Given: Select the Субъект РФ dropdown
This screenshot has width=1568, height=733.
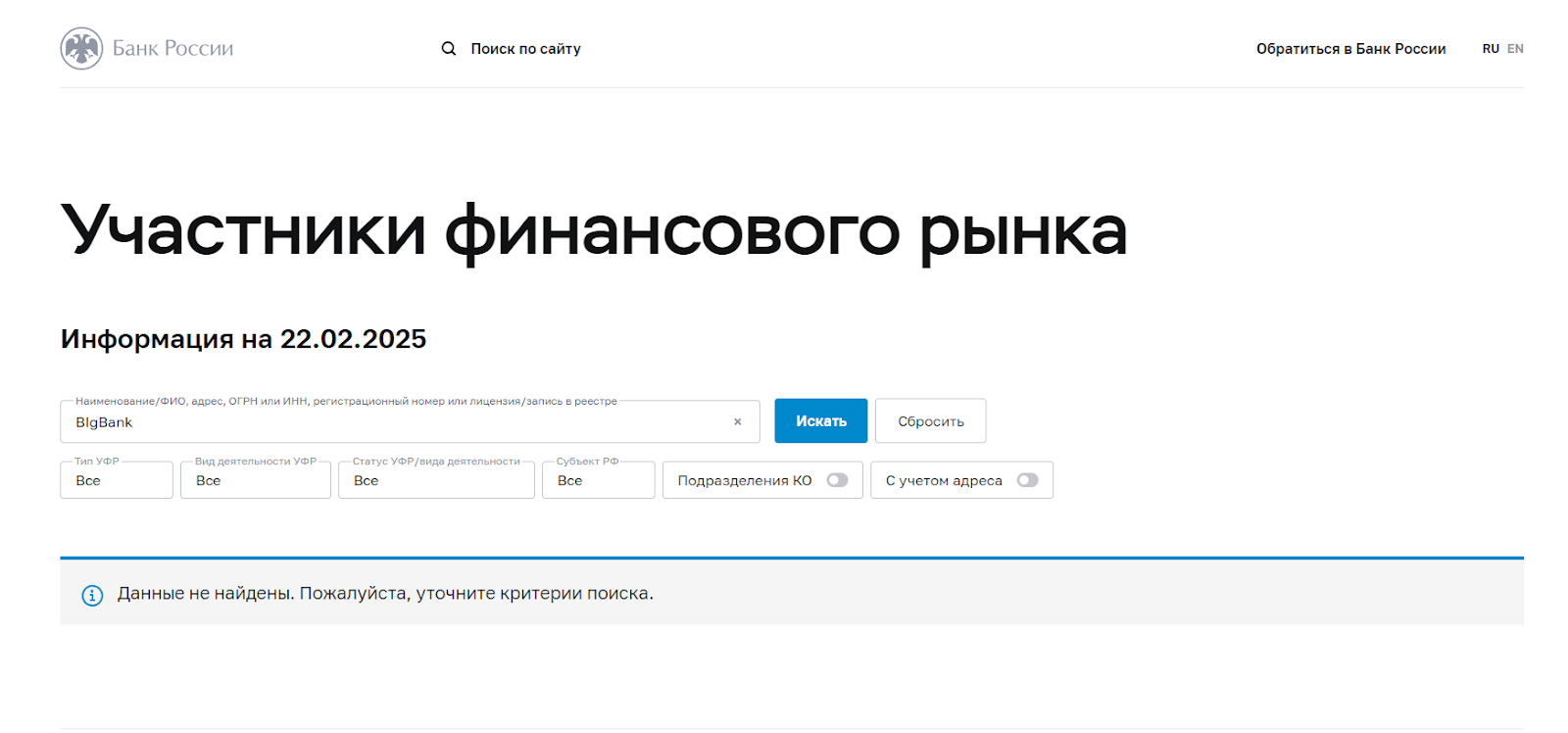Looking at the screenshot, I should tap(599, 480).
